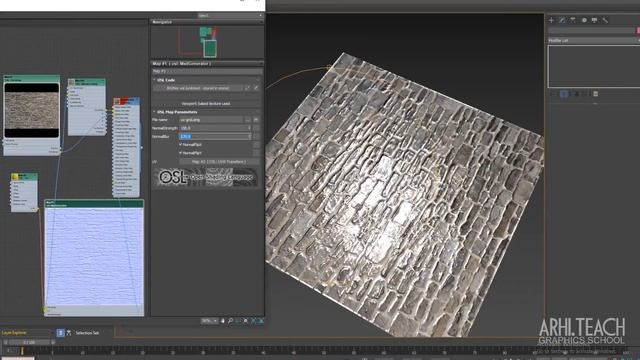Click the Zoom Extents Selected icon

[x=253, y=321]
